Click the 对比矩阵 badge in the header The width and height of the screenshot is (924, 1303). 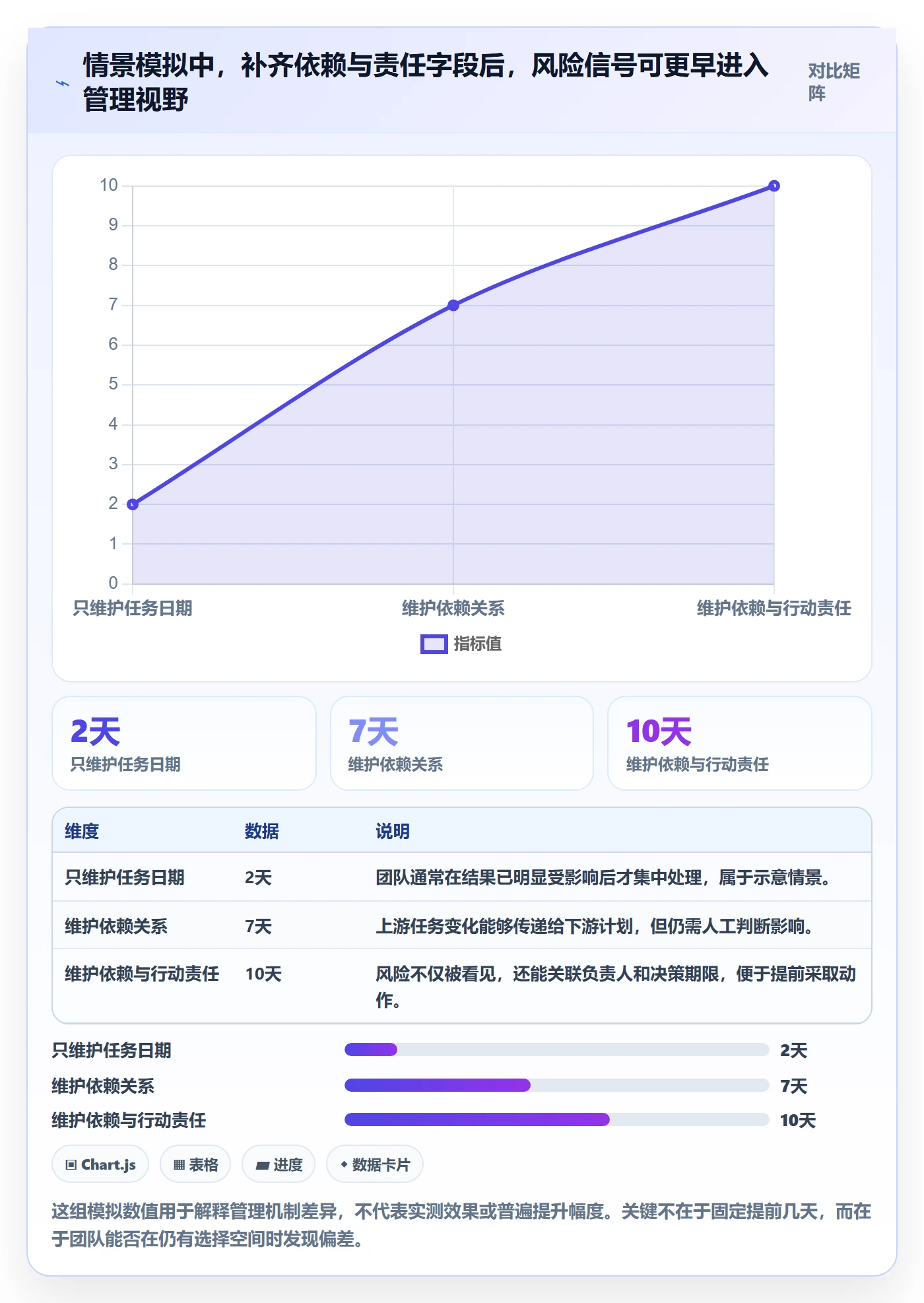(834, 82)
